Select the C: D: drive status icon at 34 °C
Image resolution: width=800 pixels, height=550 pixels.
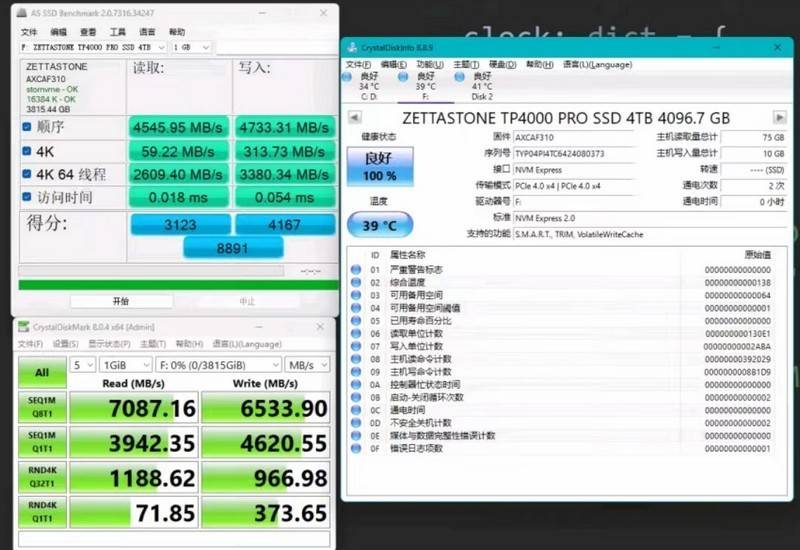tap(347, 77)
